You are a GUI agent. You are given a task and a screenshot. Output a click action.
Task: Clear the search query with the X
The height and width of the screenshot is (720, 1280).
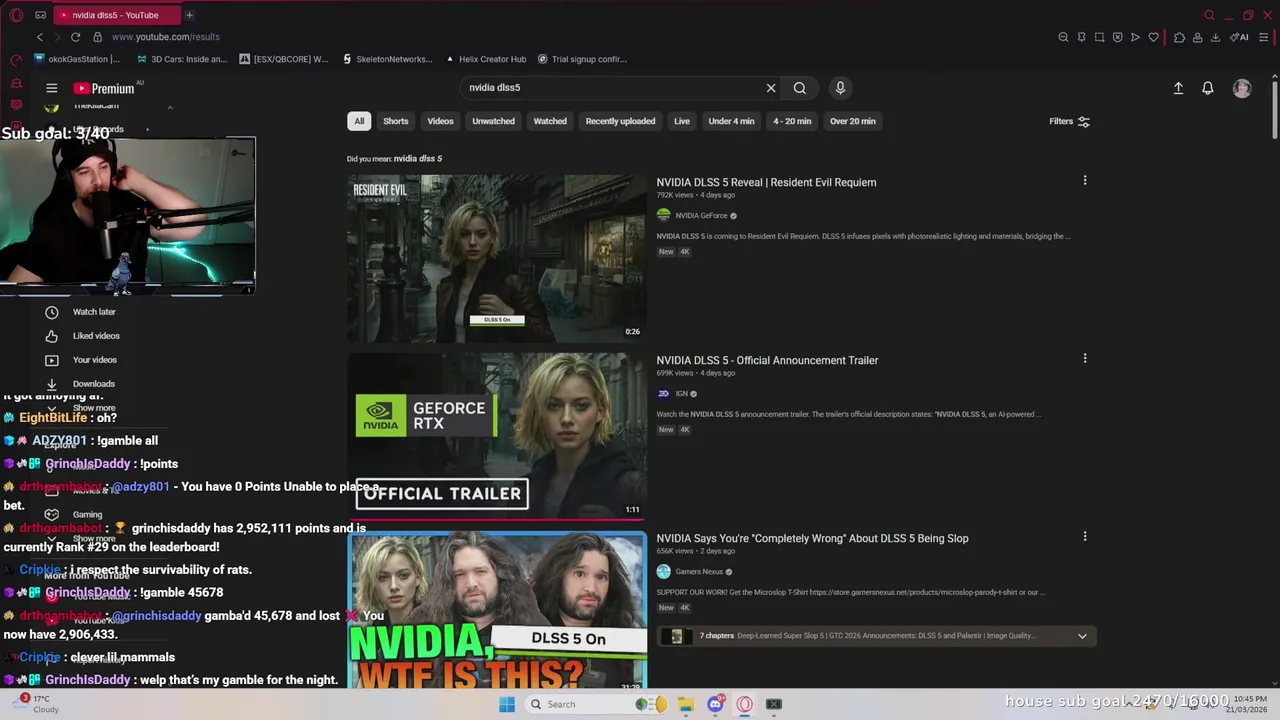pos(771,88)
